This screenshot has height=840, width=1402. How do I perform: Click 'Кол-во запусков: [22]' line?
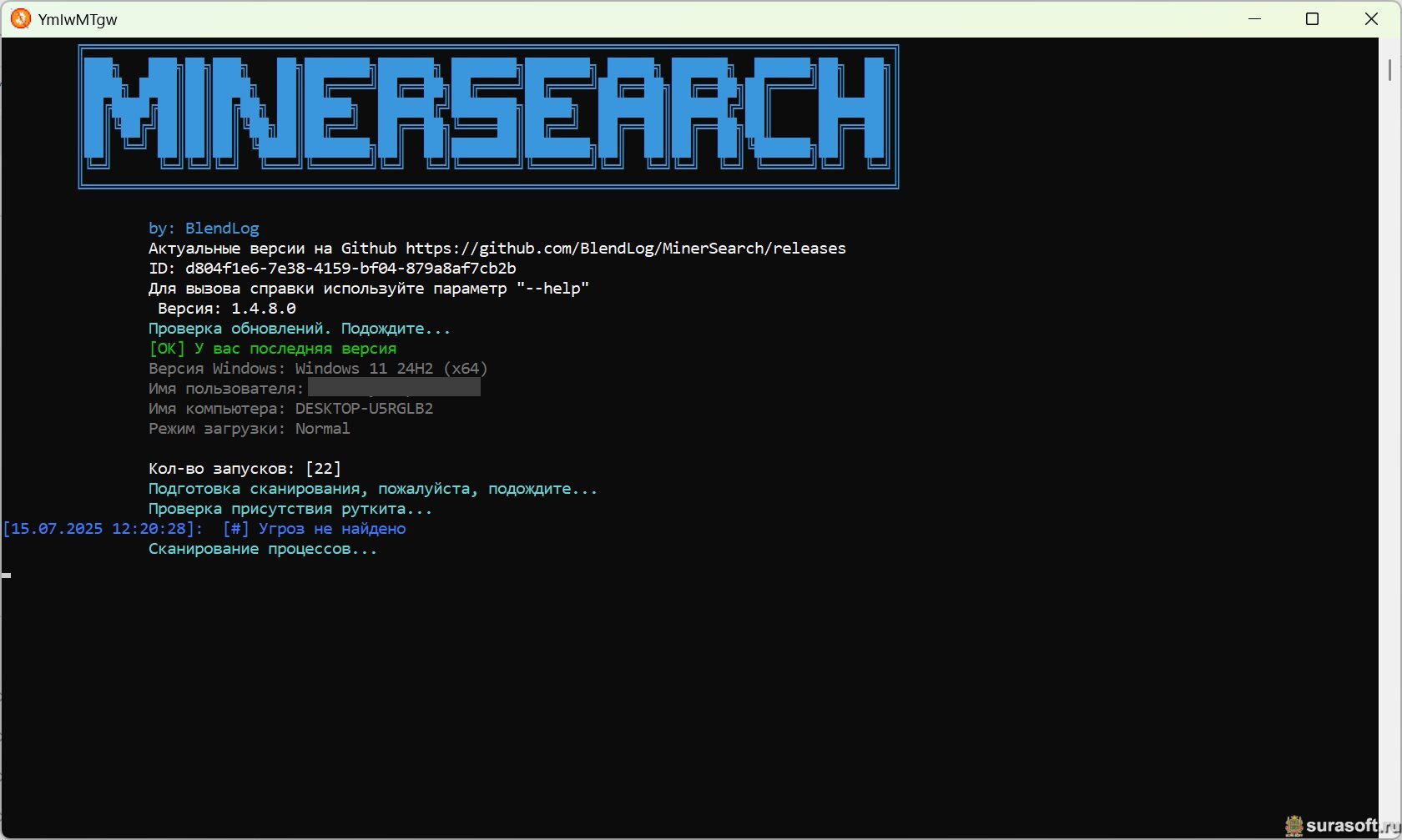[x=245, y=469]
